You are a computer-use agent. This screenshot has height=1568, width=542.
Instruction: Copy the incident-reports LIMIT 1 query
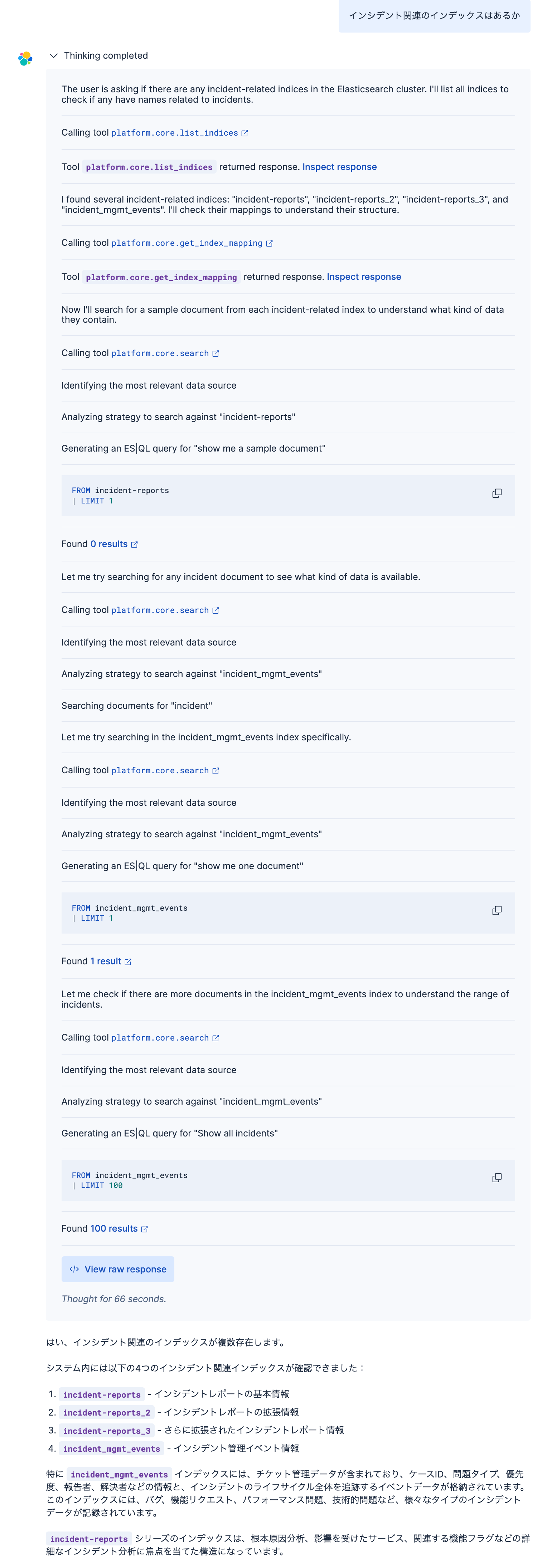pyautogui.click(x=496, y=493)
